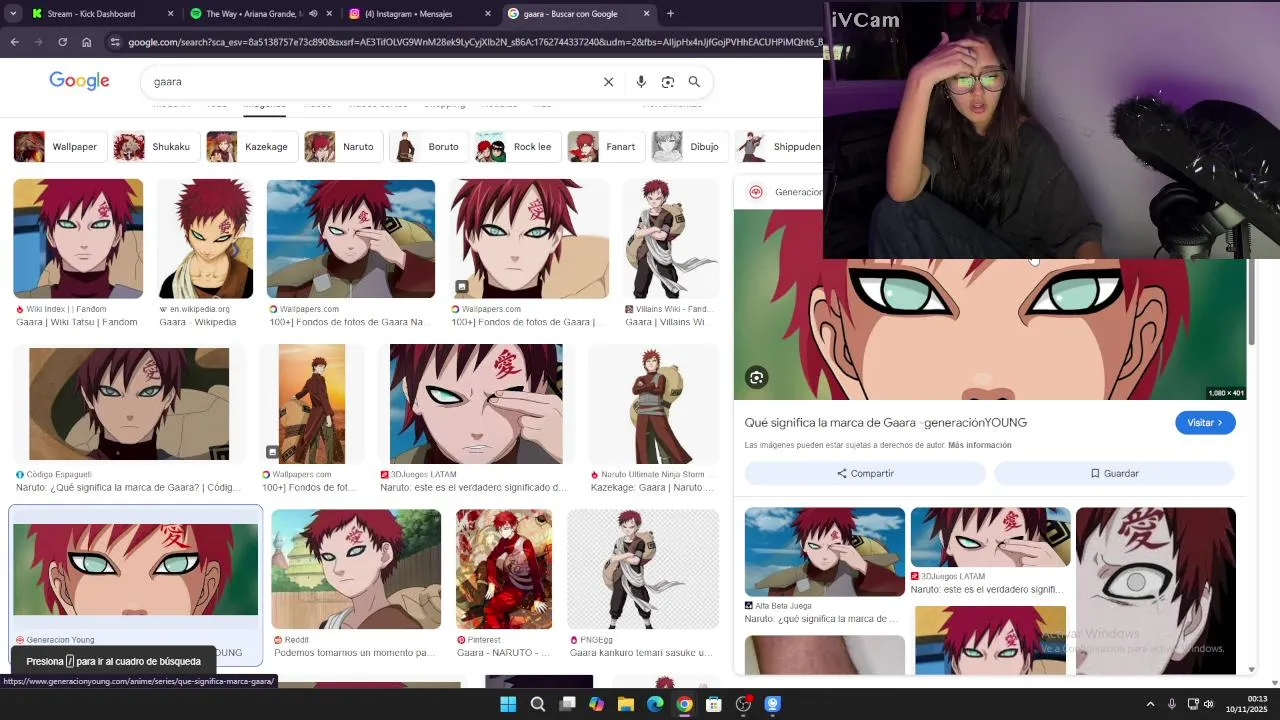Open Microsoft Edge from taskbar
Image resolution: width=1280 pixels, height=720 pixels.
click(x=655, y=704)
